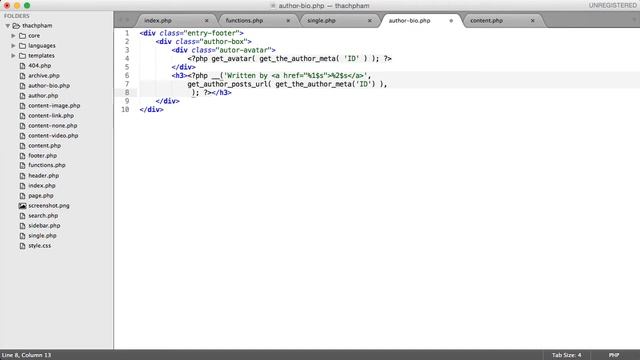Open content.php from the sidebar

(x=44, y=146)
